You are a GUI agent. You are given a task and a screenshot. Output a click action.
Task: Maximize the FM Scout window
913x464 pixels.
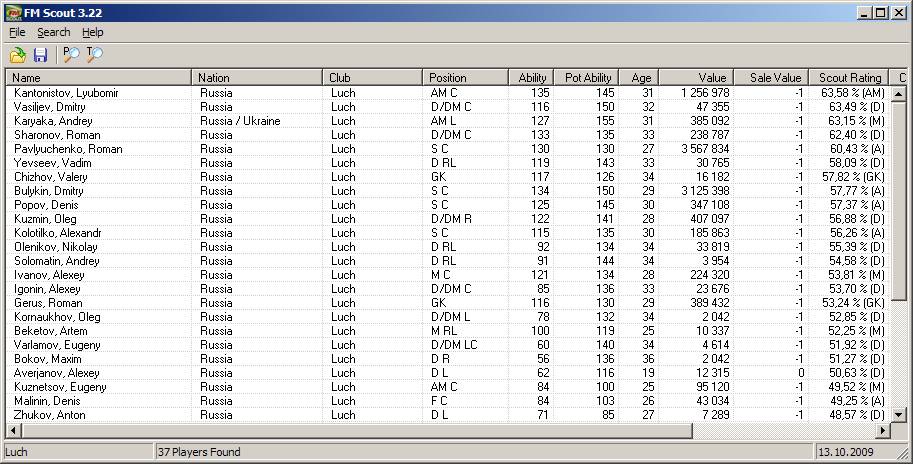point(881,13)
